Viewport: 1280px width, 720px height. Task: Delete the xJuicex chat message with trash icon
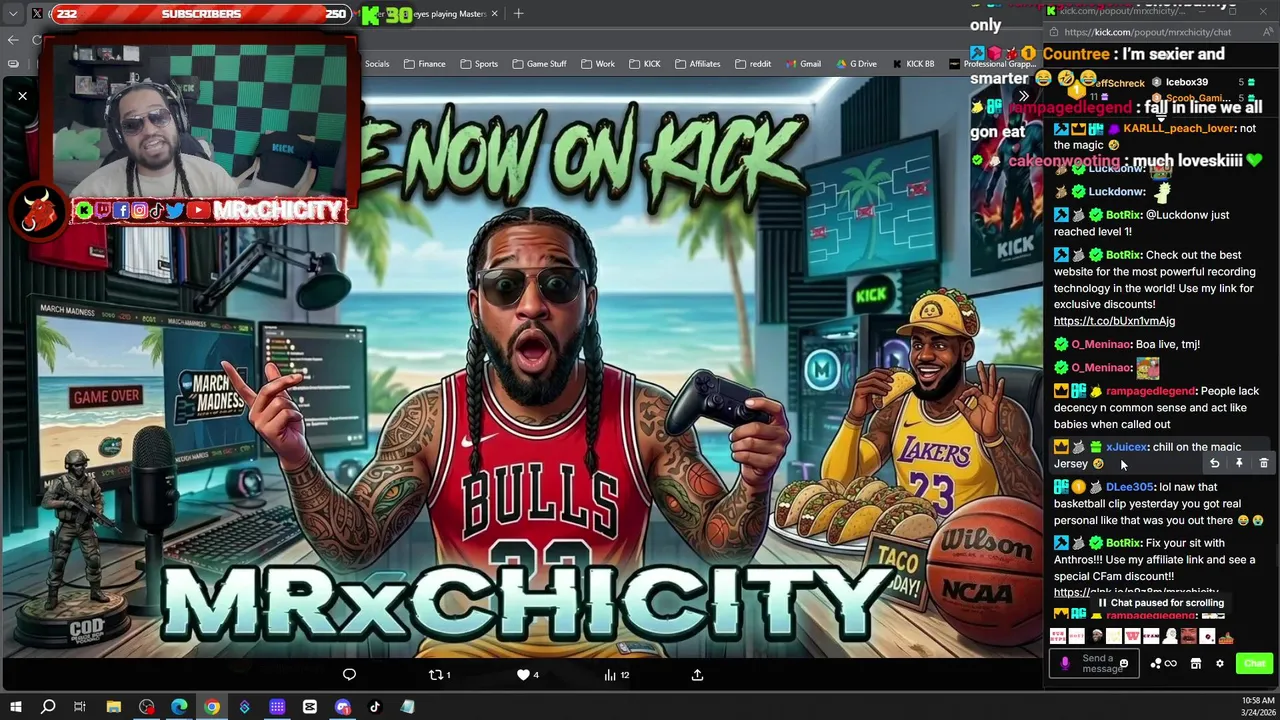point(1263,463)
